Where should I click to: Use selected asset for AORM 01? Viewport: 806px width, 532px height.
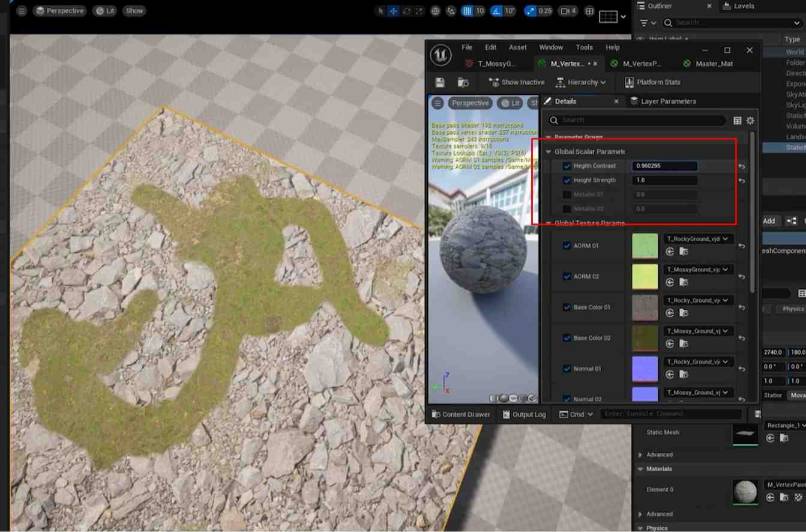click(x=670, y=252)
